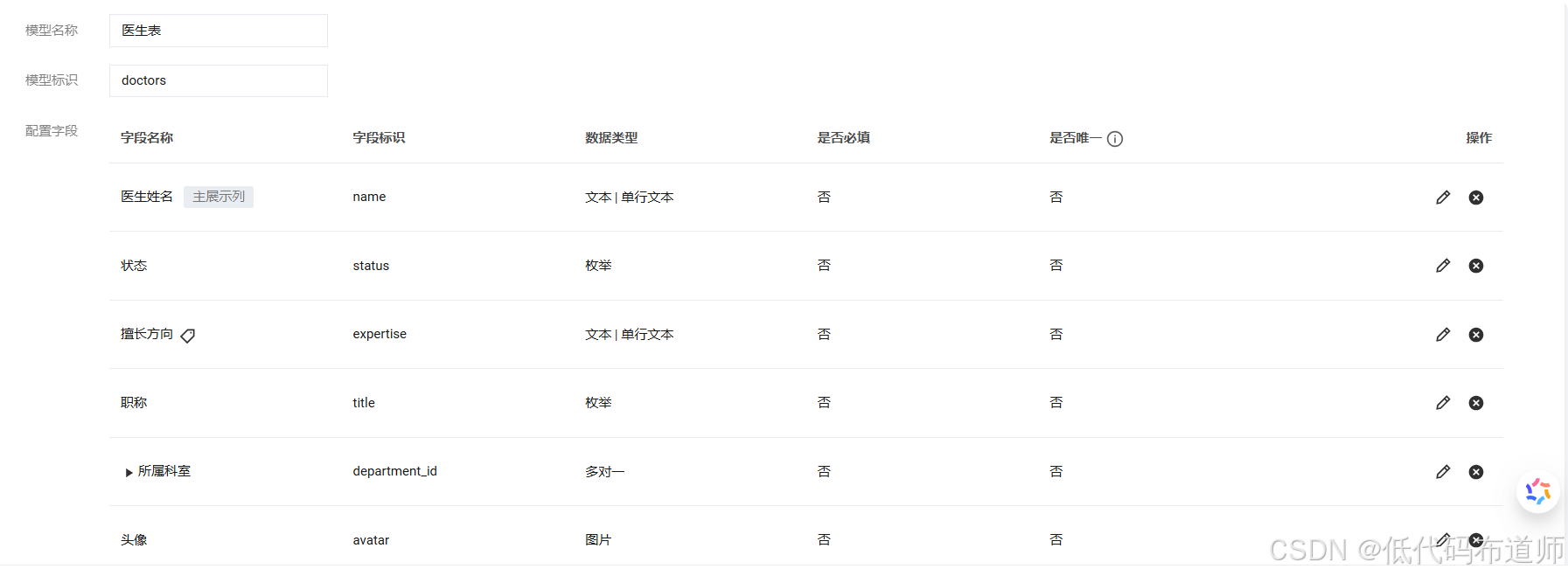Select the 状态 field name cell
The image size is (1568, 576).
(134, 266)
